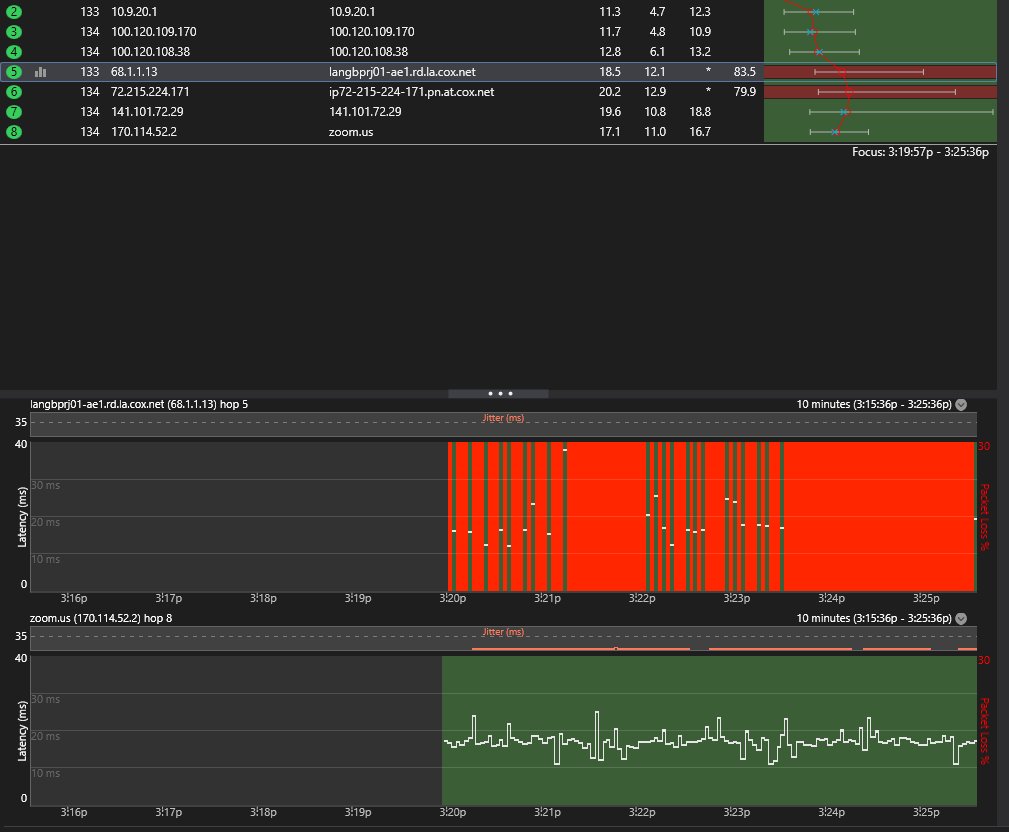Click the 18.5 average latency in hop 5
The image size is (1009, 832).
610,71
